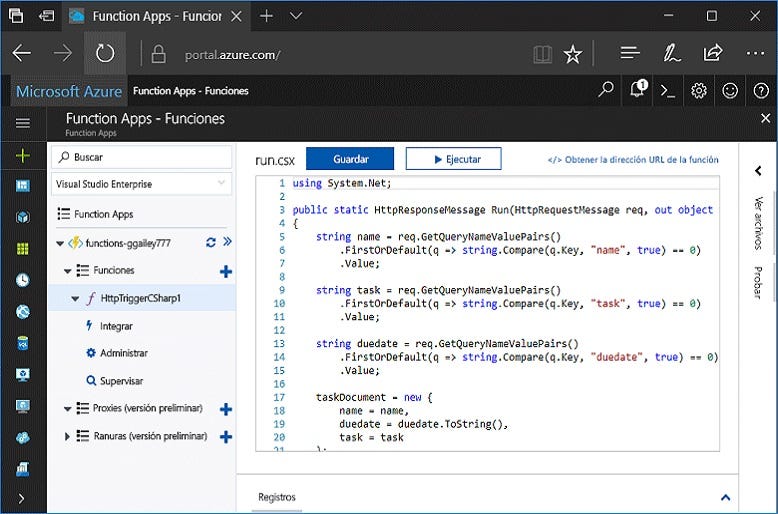The image size is (778, 514).
Task: Open the Hub lines icon in Edge
Action: 630,53
